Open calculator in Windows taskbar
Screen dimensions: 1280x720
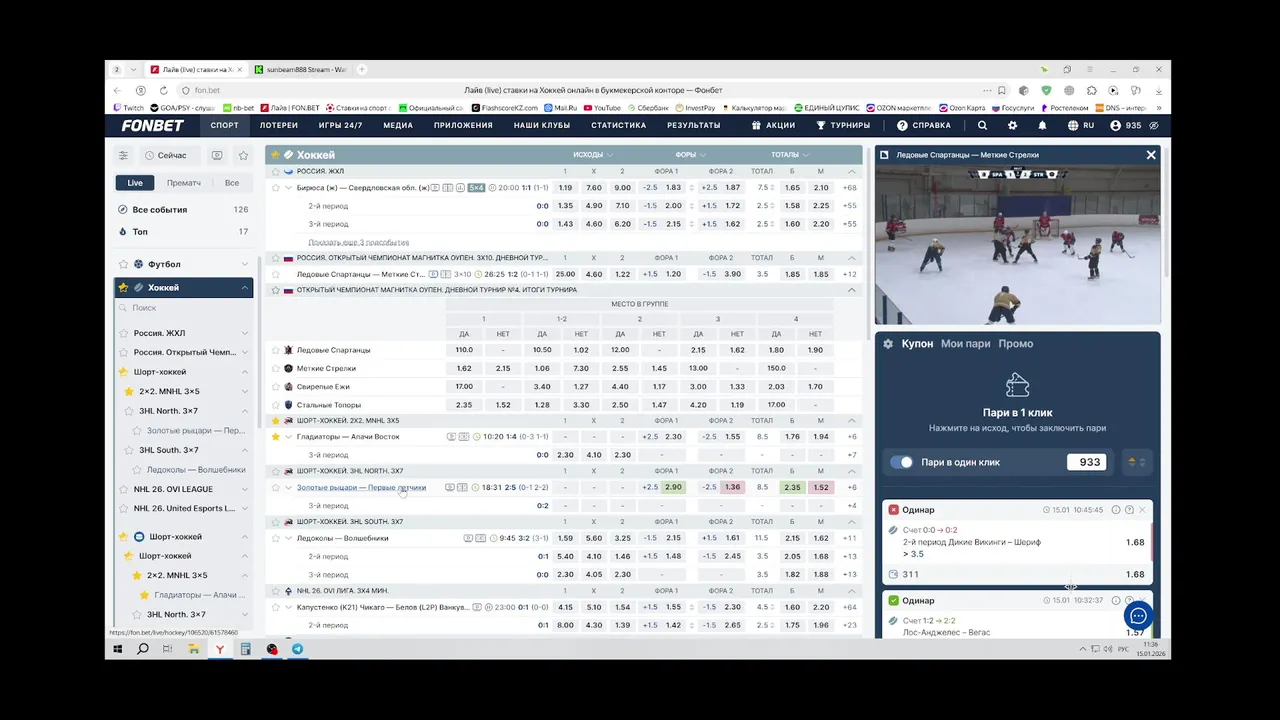click(245, 649)
